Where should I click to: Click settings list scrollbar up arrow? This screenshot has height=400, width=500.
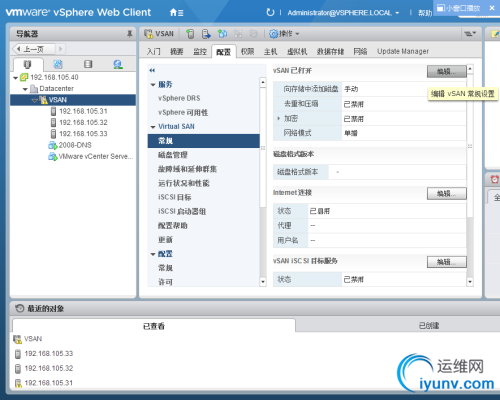[263, 82]
